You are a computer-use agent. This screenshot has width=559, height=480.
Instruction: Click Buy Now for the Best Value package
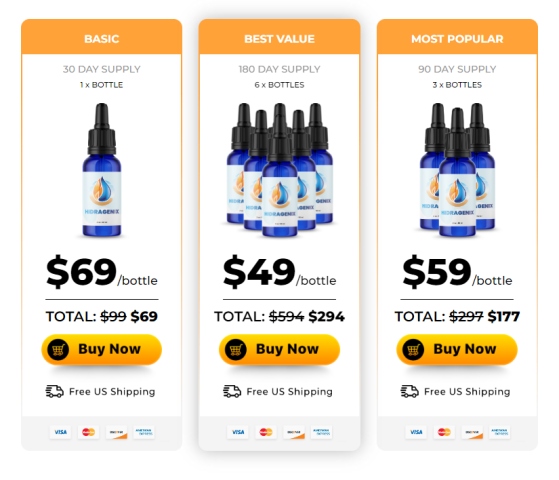point(280,349)
